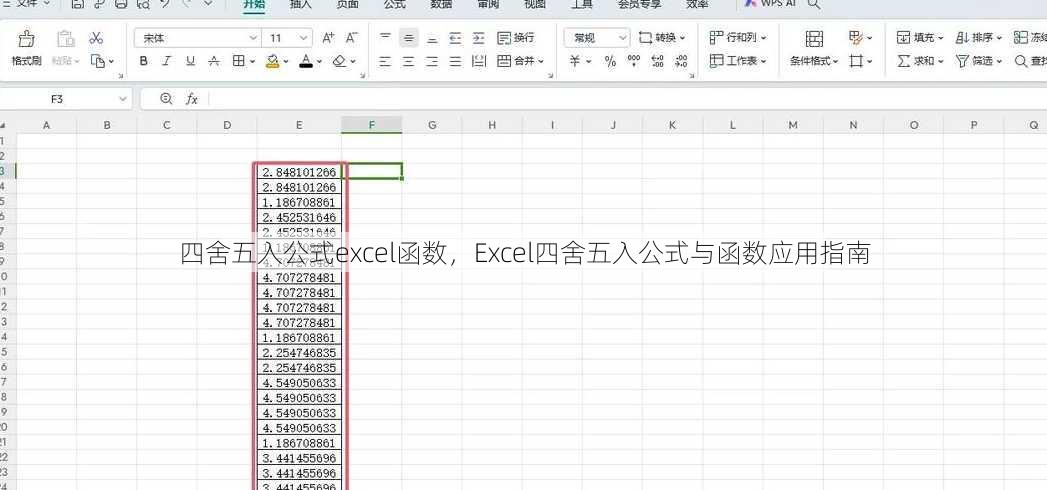
Task: Click the percent style % icon
Action: 610,61
